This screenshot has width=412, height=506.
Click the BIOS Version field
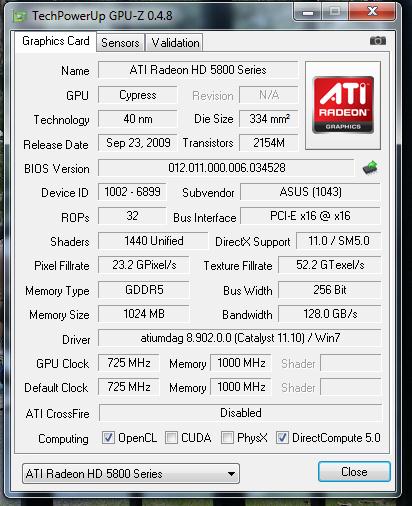tap(226, 168)
